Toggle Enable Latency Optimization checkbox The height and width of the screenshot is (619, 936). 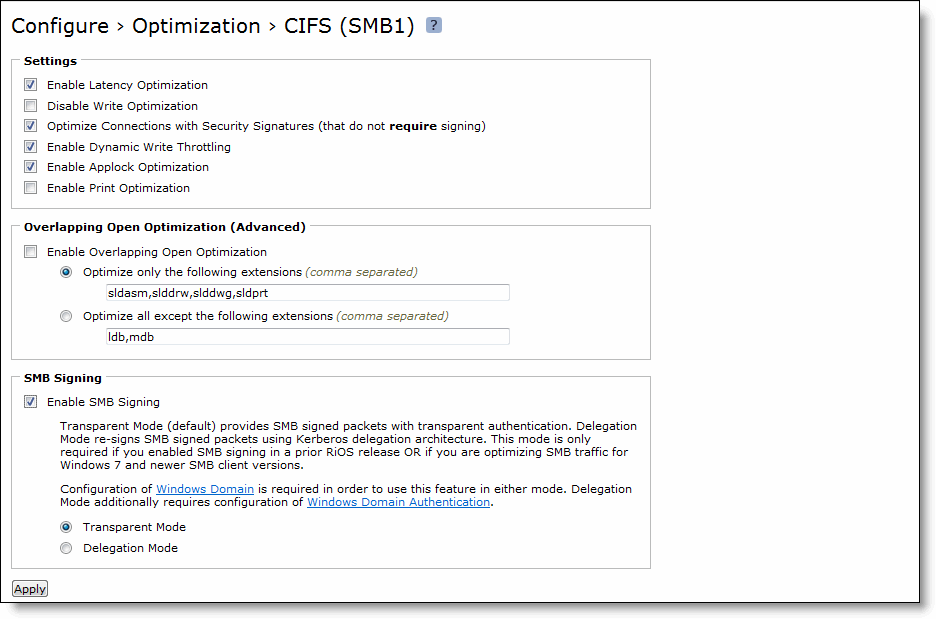31,85
